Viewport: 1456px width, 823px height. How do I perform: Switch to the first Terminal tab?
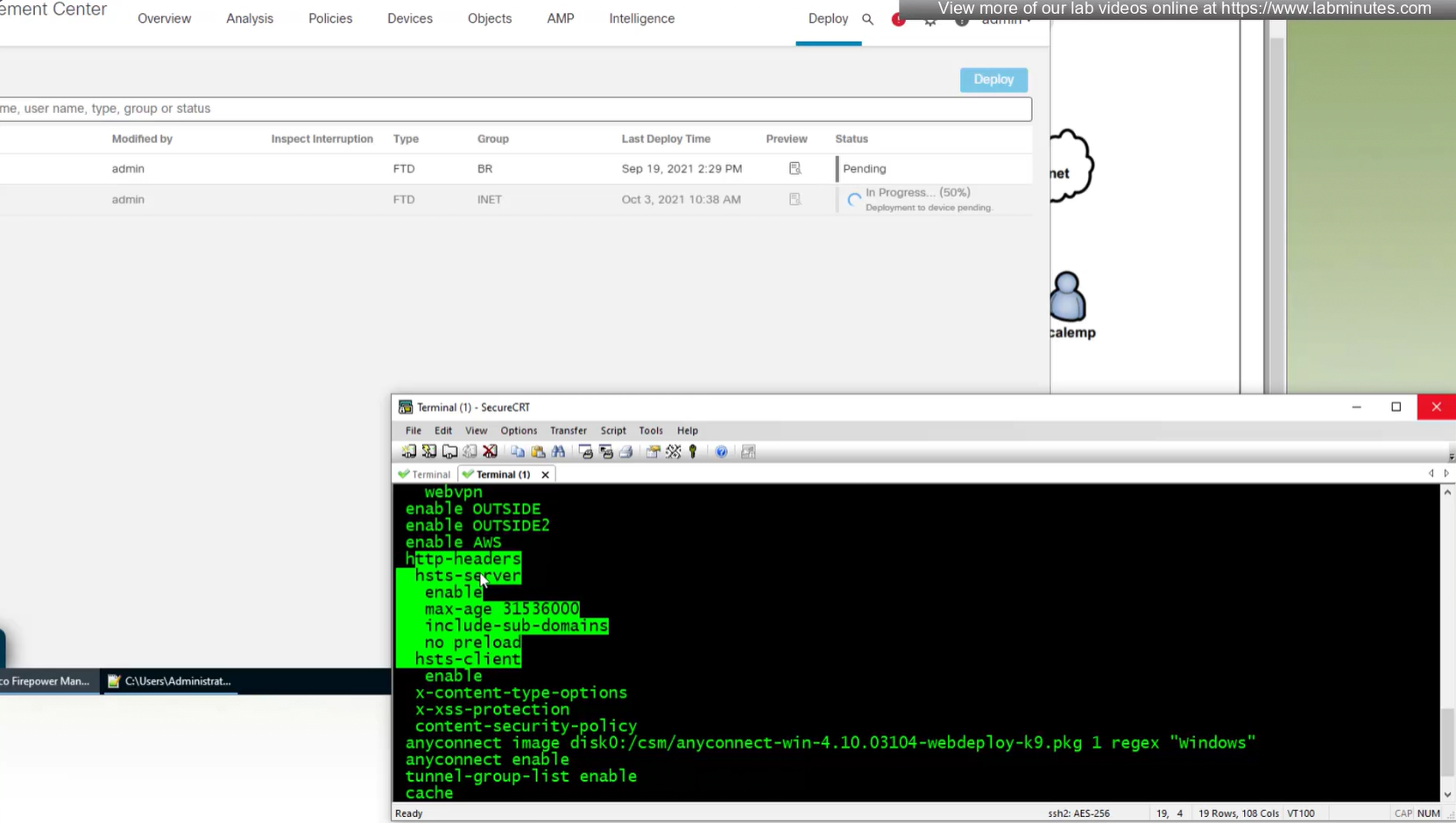pos(425,474)
